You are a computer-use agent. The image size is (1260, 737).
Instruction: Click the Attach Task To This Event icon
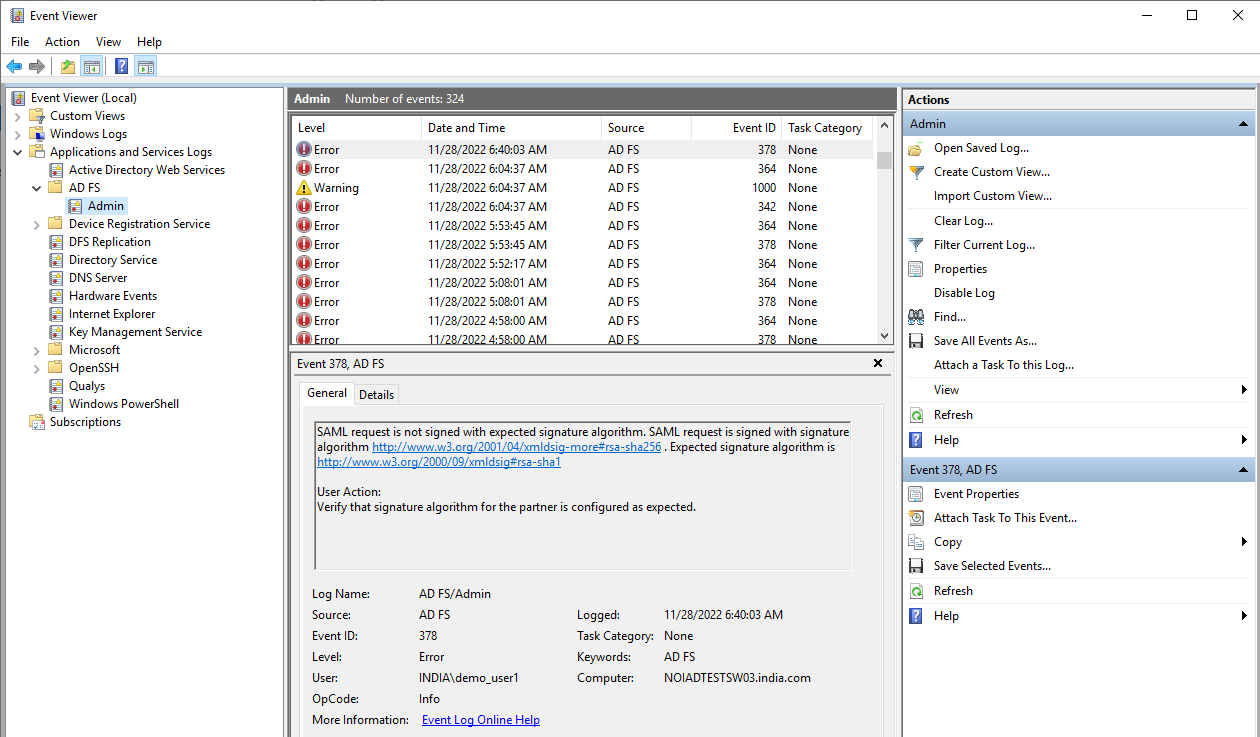pyautogui.click(x=916, y=518)
